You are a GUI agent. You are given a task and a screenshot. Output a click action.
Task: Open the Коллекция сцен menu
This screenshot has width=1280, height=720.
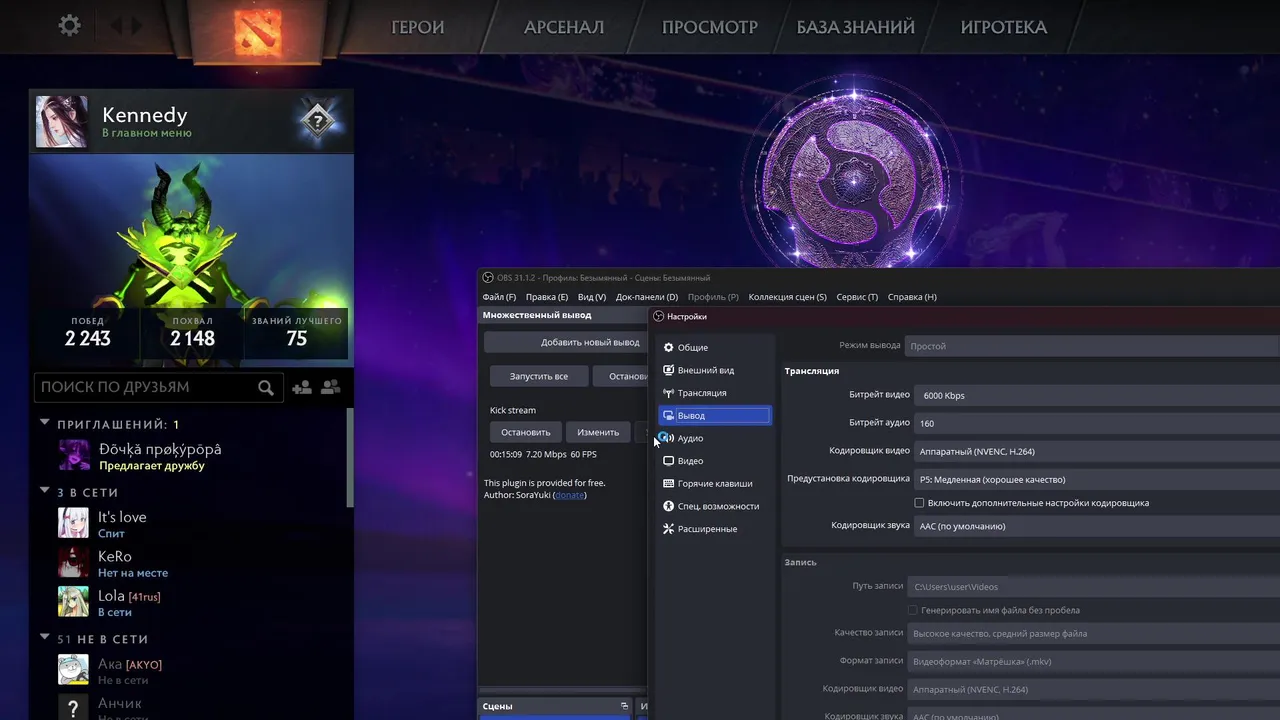(788, 297)
